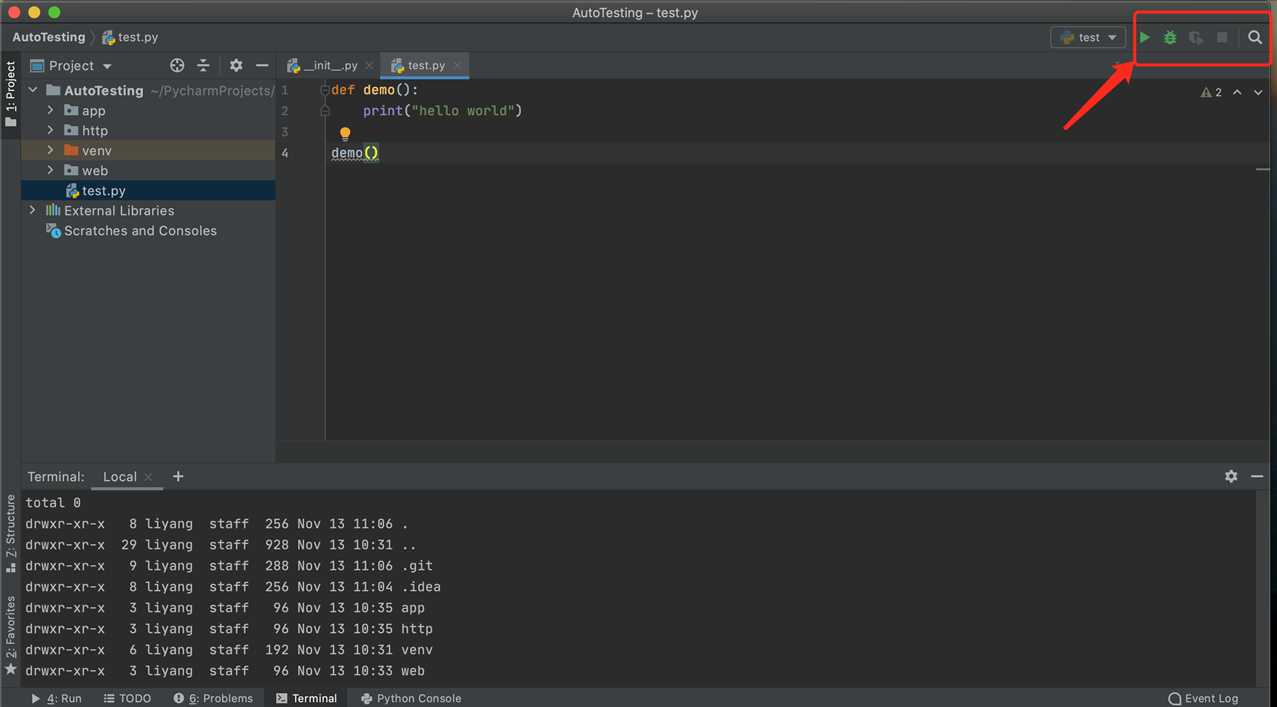Click the yellow intention lightbulb
The image size is (1277, 707).
click(x=345, y=133)
